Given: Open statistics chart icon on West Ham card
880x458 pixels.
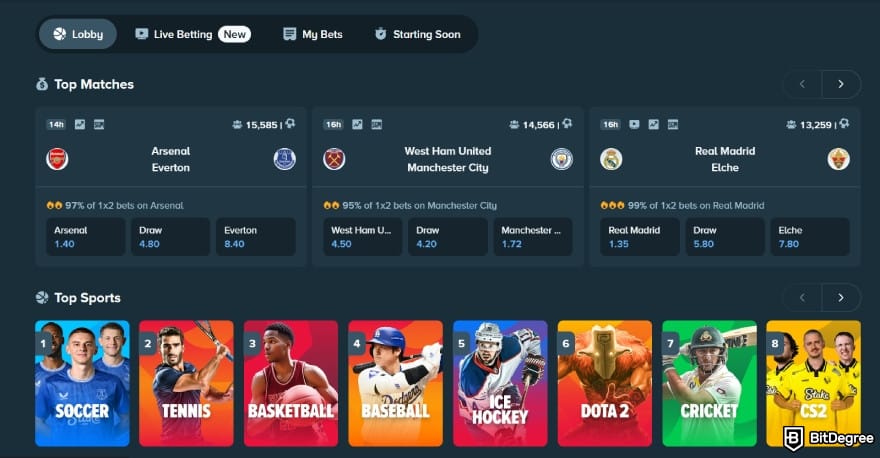Looking at the screenshot, I should (x=357, y=125).
